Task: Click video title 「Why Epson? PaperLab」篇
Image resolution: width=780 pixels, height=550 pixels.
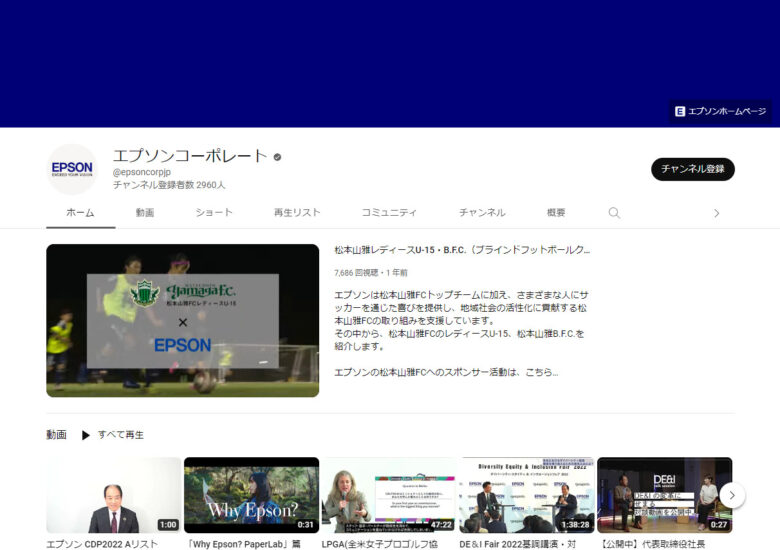Action: pyautogui.click(x=243, y=545)
